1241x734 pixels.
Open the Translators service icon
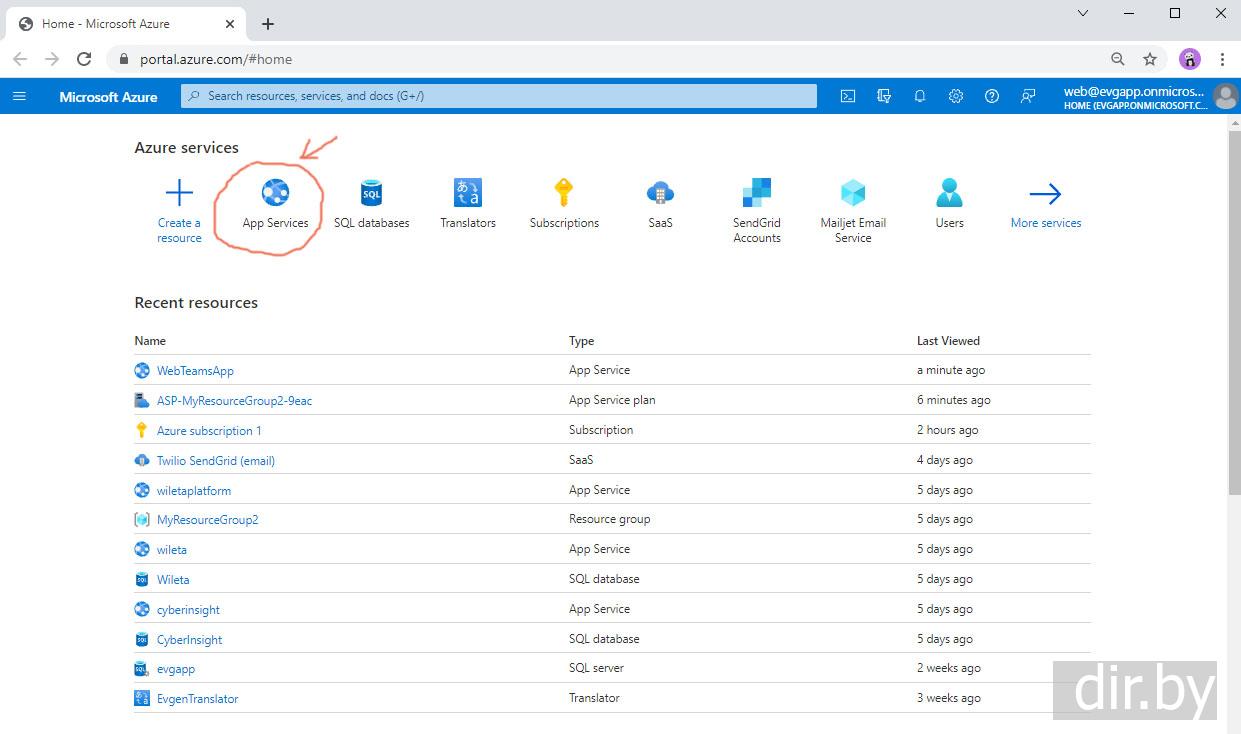tap(467, 193)
